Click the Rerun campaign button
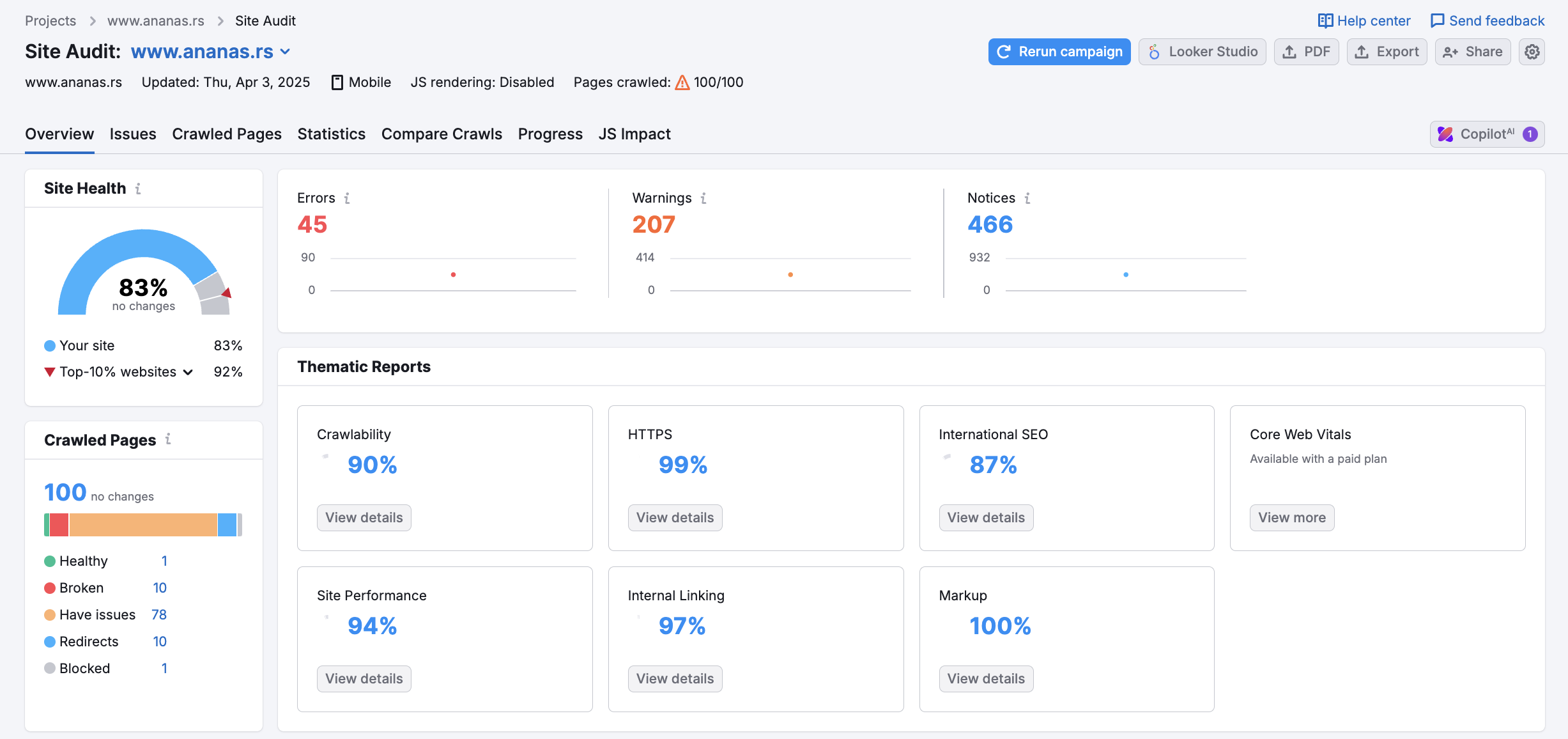 pos(1059,52)
